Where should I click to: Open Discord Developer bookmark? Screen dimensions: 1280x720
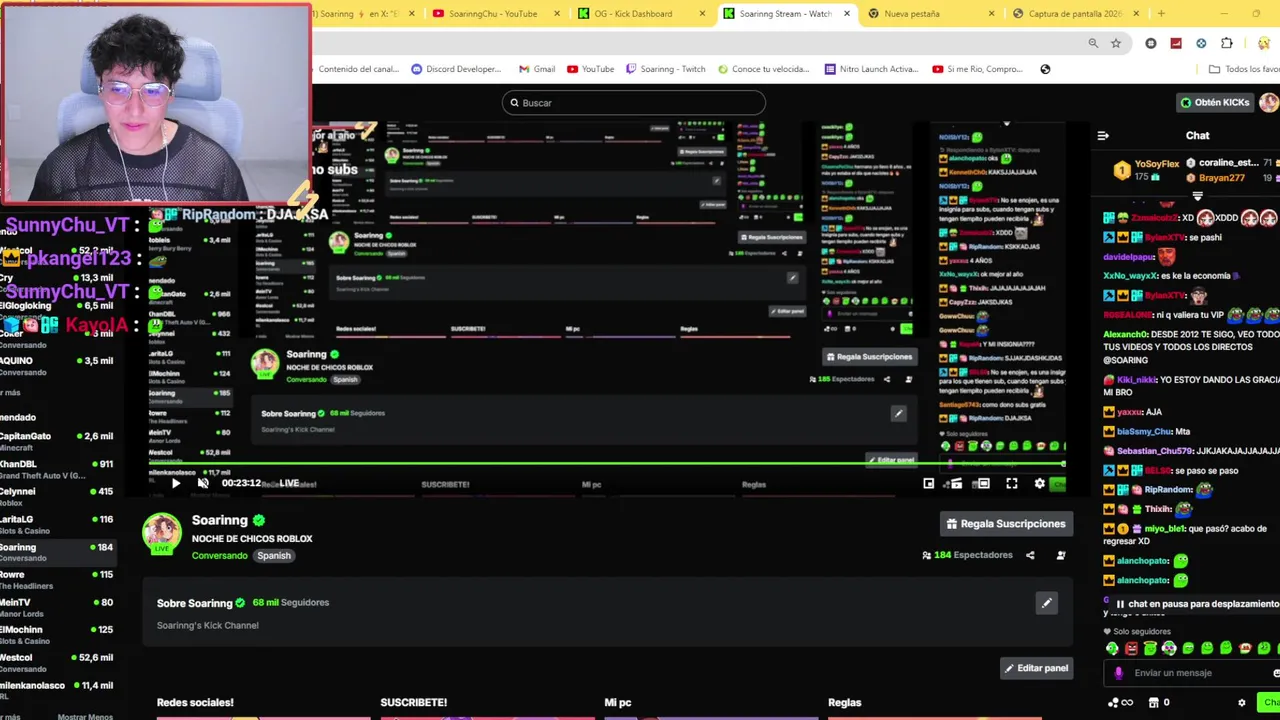click(x=455, y=69)
